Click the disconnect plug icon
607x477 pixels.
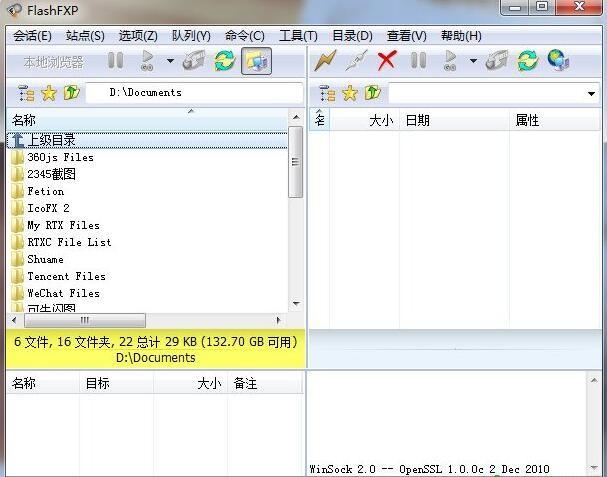pyautogui.click(x=356, y=61)
